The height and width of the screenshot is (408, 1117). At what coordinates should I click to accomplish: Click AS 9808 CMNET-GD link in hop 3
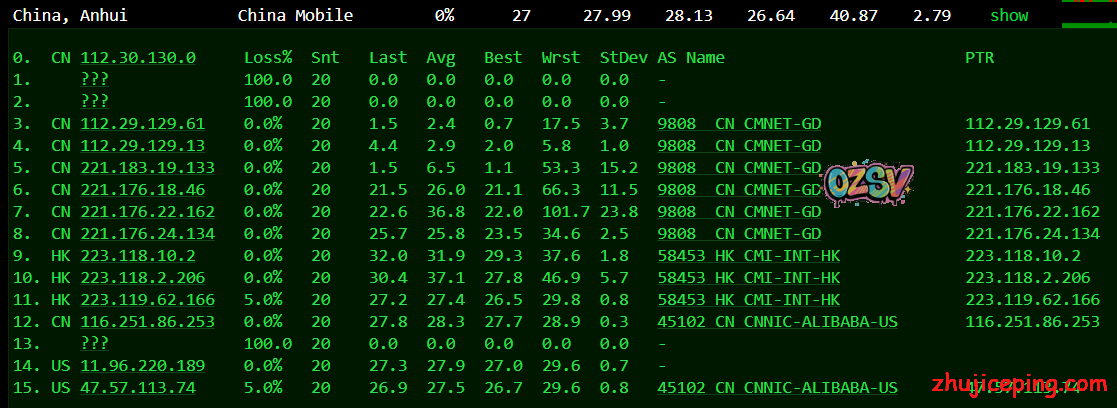click(x=739, y=124)
